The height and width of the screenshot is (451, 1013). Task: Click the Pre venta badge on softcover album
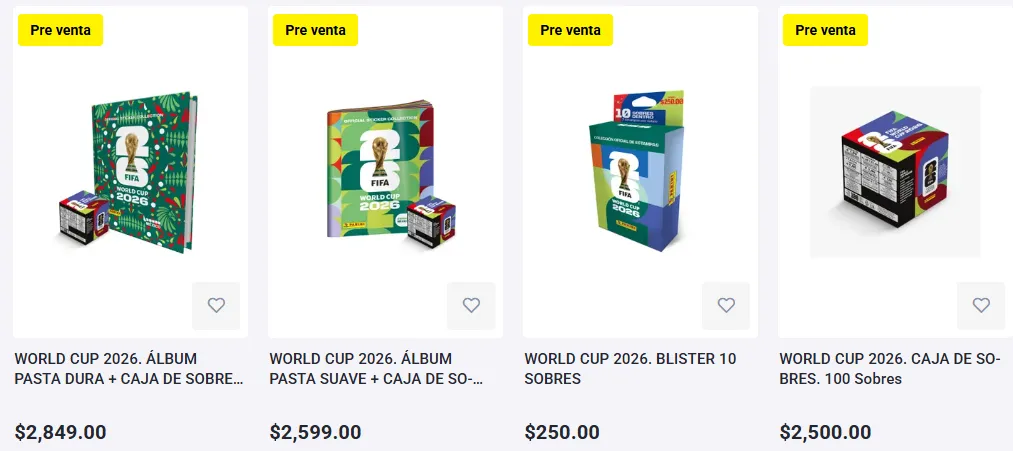(315, 30)
